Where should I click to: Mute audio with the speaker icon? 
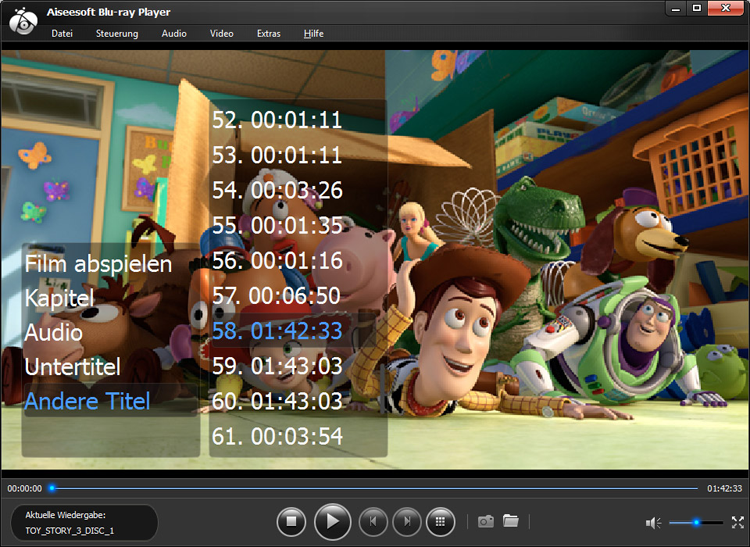tap(653, 522)
